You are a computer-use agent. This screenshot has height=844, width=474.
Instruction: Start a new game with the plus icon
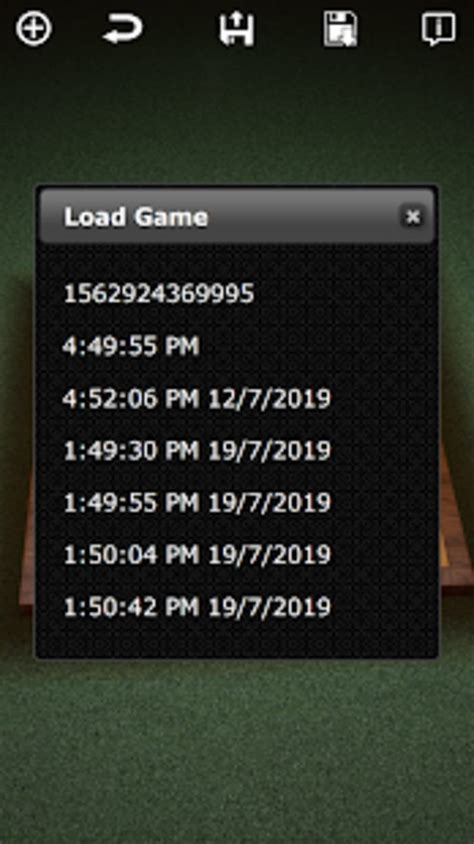33,29
